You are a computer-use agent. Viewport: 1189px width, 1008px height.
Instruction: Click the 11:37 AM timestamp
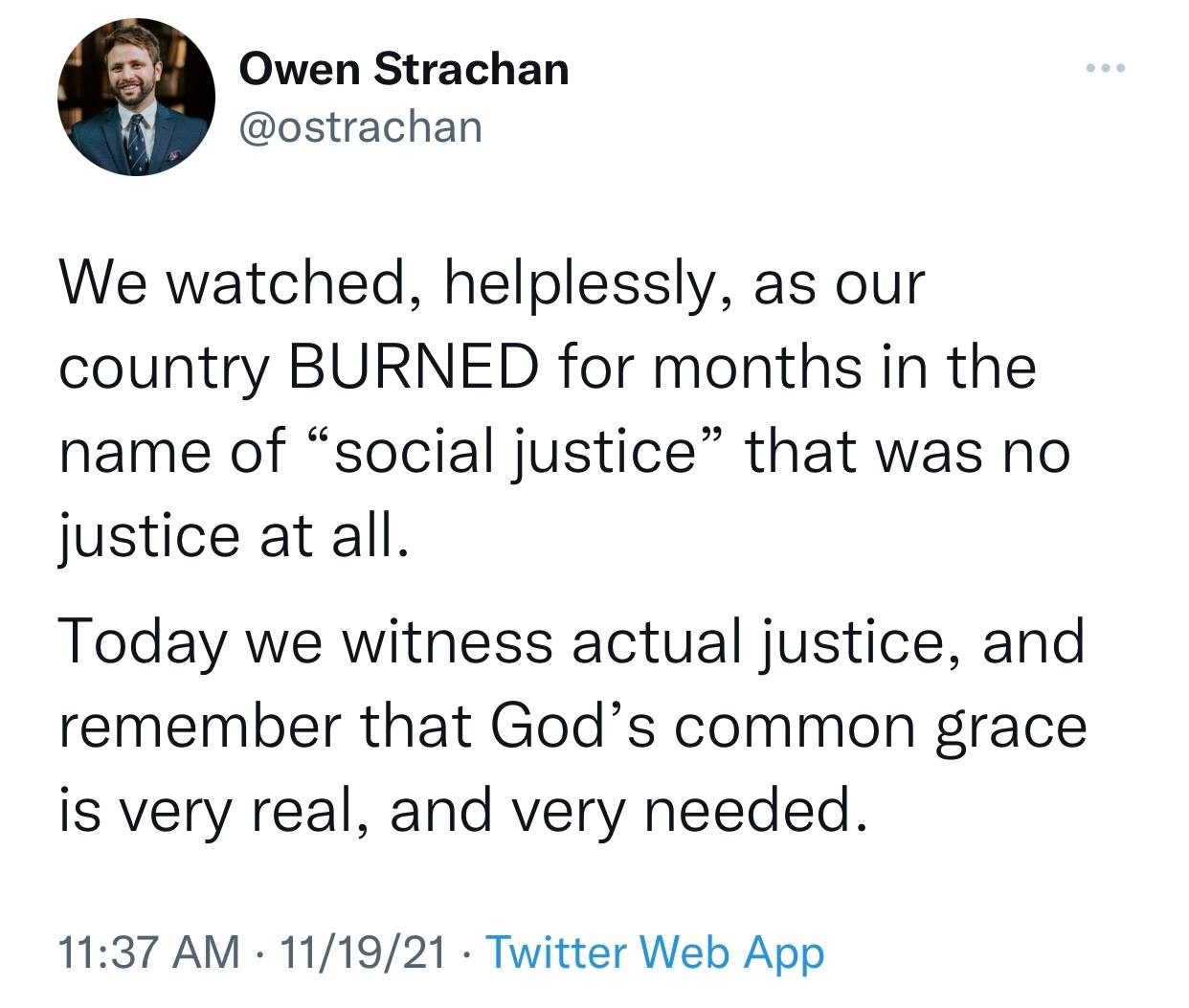149,952
